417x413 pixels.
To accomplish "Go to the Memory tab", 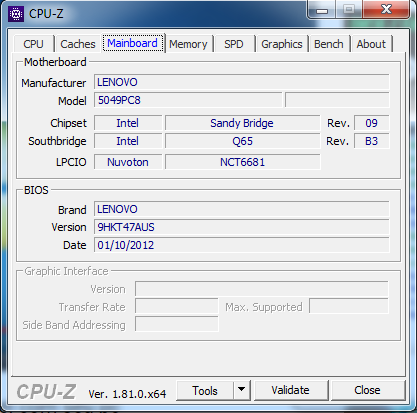I will coord(188,44).
